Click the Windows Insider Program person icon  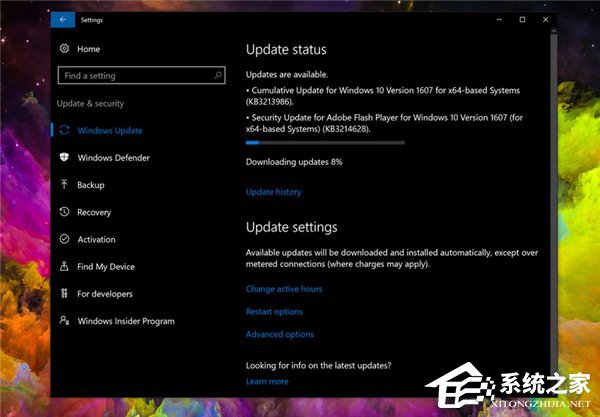[x=64, y=320]
